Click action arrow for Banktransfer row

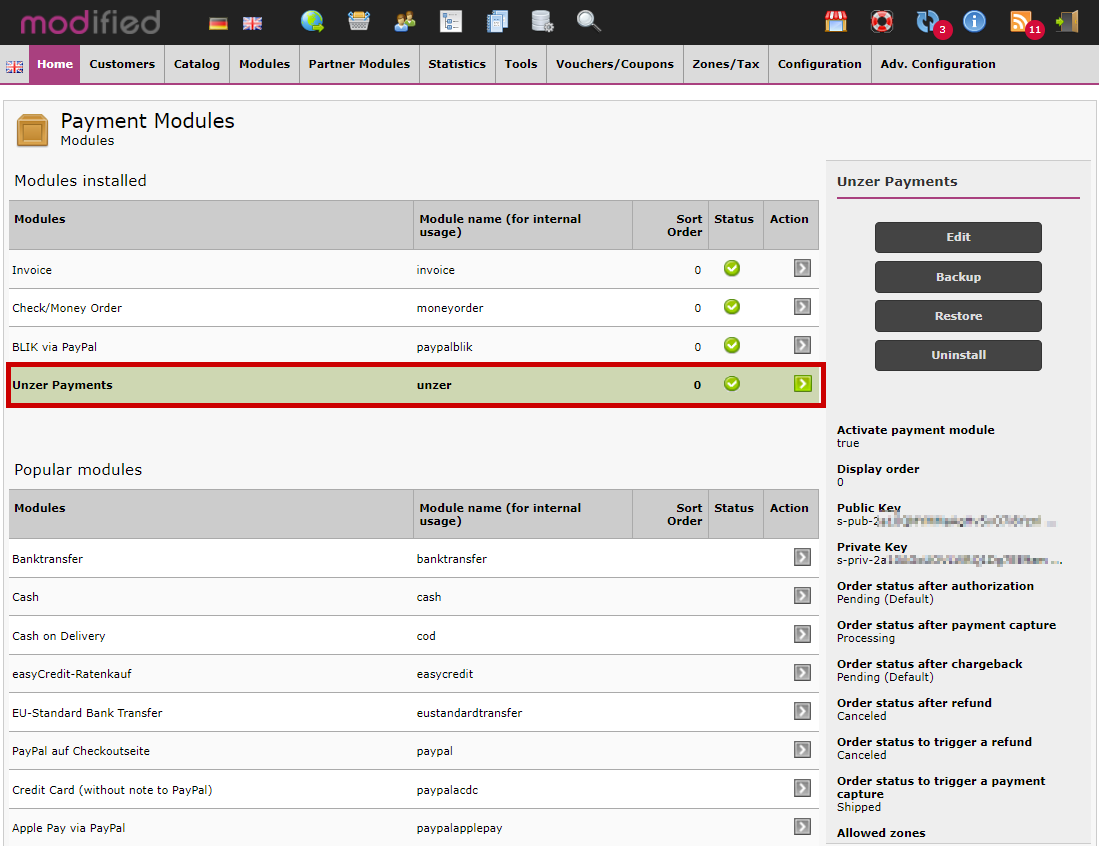(x=803, y=557)
